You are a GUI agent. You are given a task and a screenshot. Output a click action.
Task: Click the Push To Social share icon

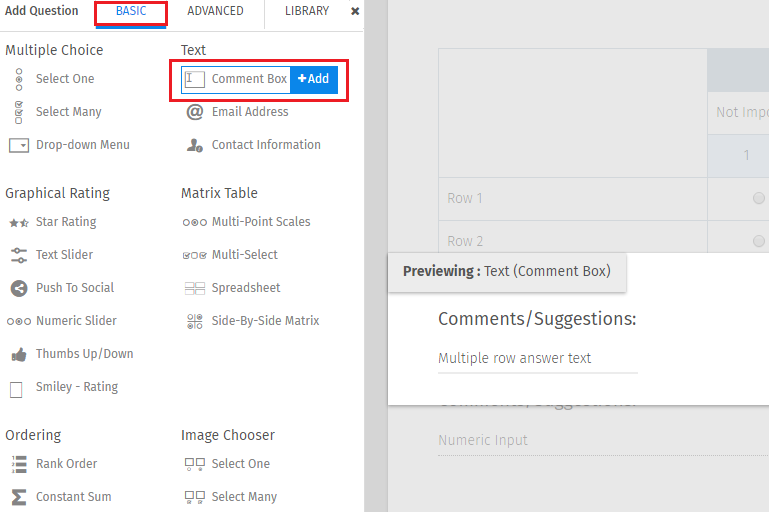point(19,288)
